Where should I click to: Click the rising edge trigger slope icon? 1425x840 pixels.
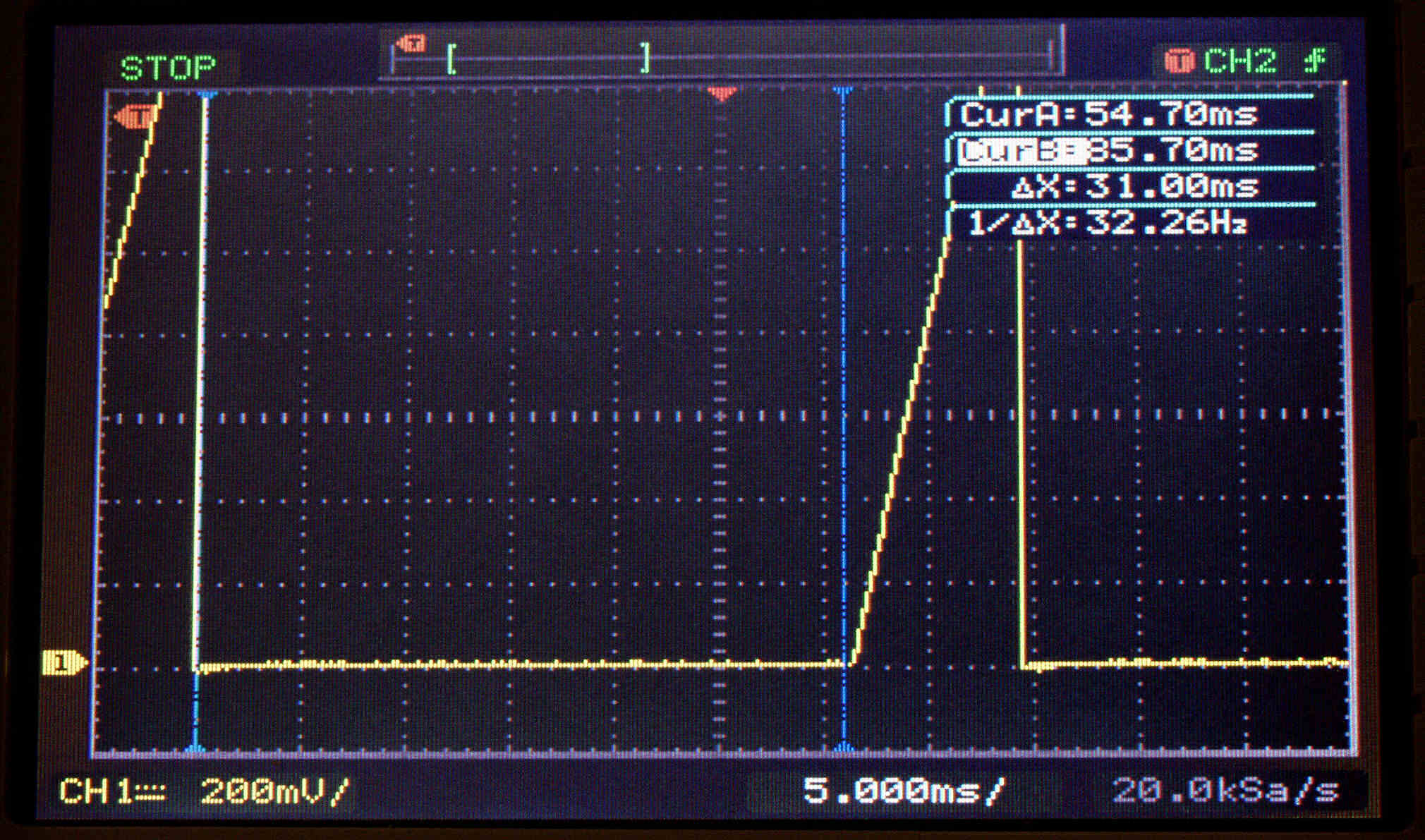(1314, 61)
